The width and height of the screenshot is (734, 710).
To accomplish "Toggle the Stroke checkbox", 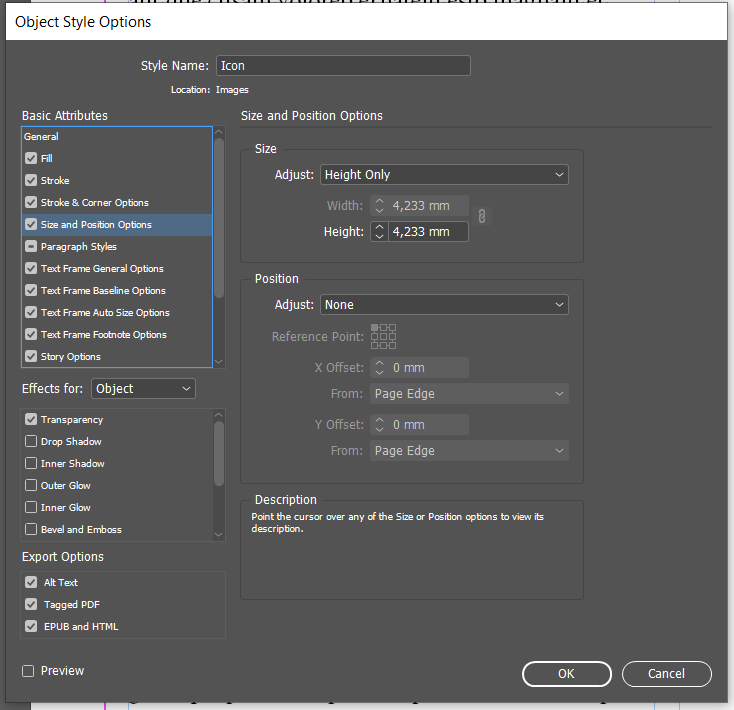I will [31, 180].
